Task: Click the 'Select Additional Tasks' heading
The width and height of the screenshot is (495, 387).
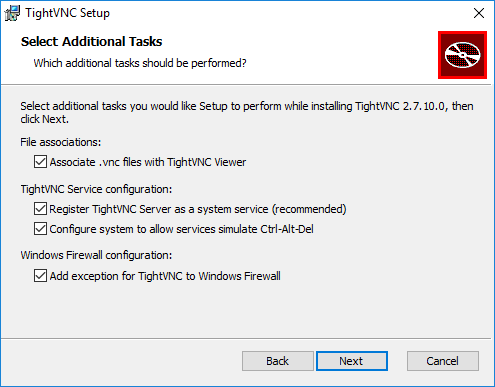Action: pyautogui.click(x=92, y=42)
